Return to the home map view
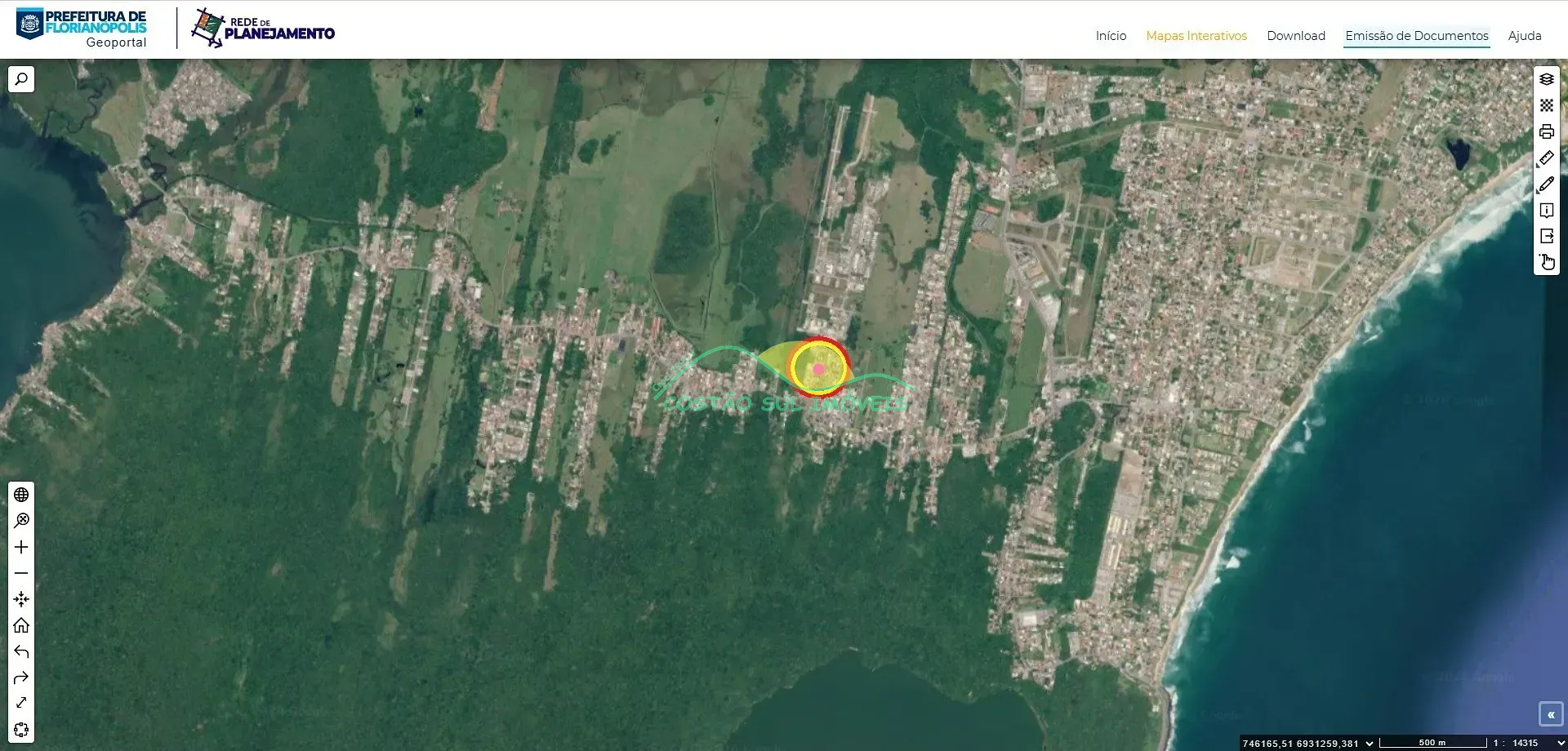The height and width of the screenshot is (751, 1568). (21, 625)
